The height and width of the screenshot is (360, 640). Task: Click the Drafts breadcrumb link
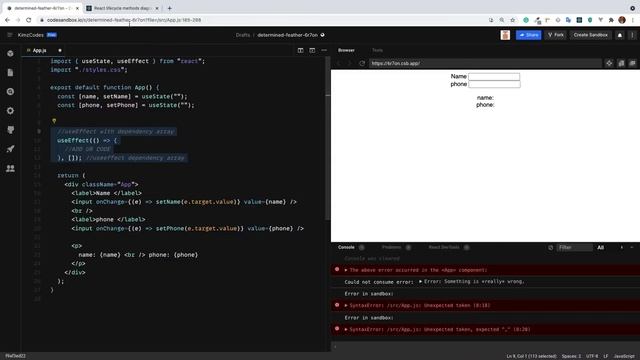coord(242,35)
